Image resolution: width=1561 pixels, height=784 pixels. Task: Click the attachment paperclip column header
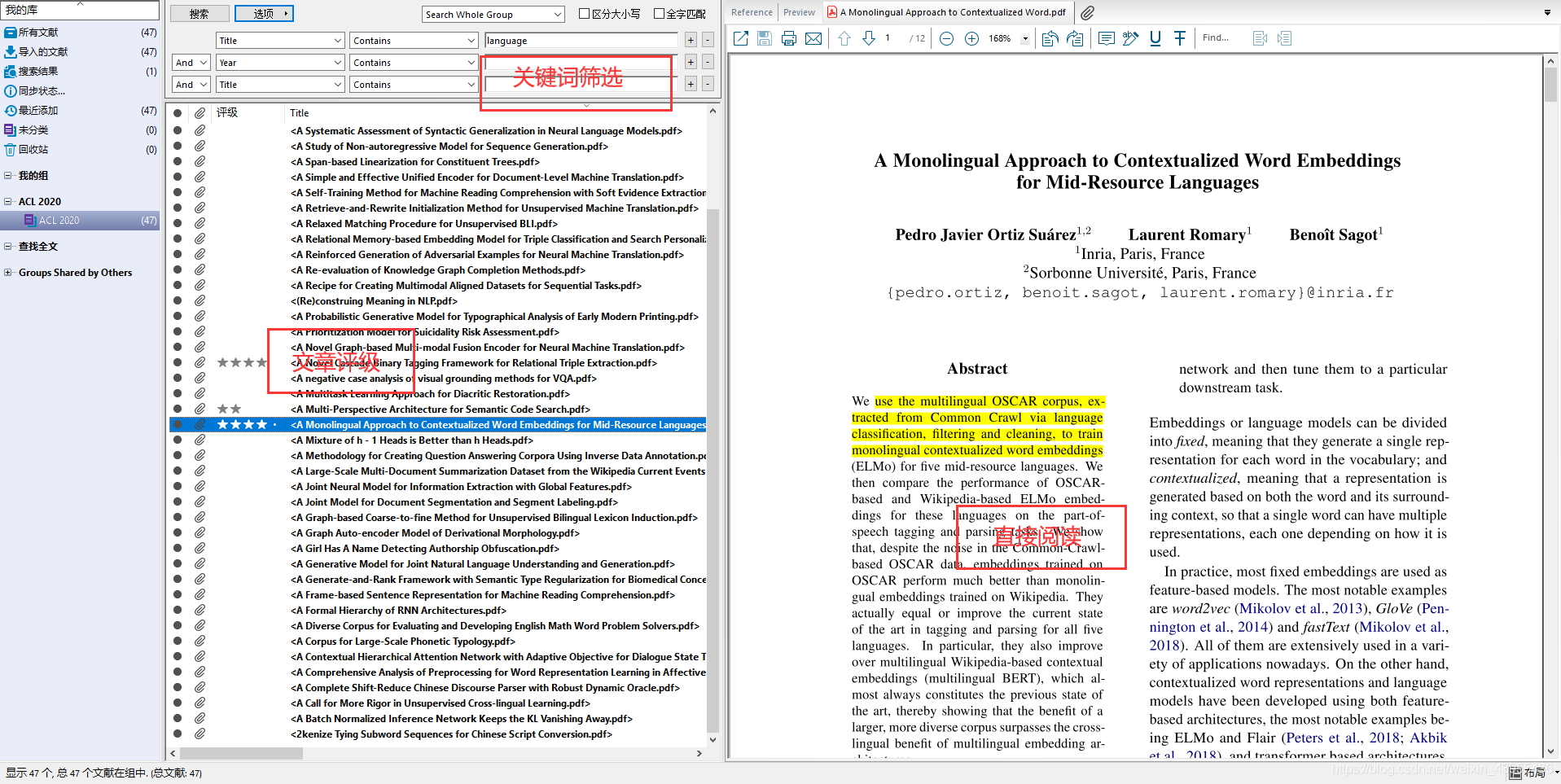[200, 113]
